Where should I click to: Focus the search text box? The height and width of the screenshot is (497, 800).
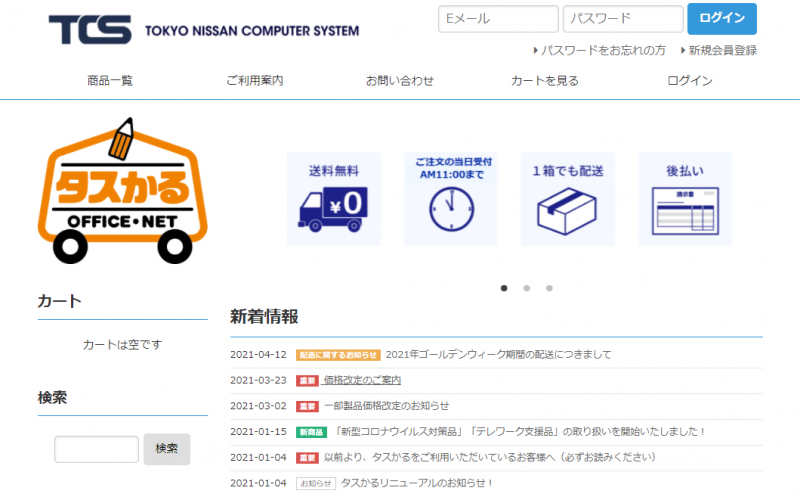click(96, 449)
